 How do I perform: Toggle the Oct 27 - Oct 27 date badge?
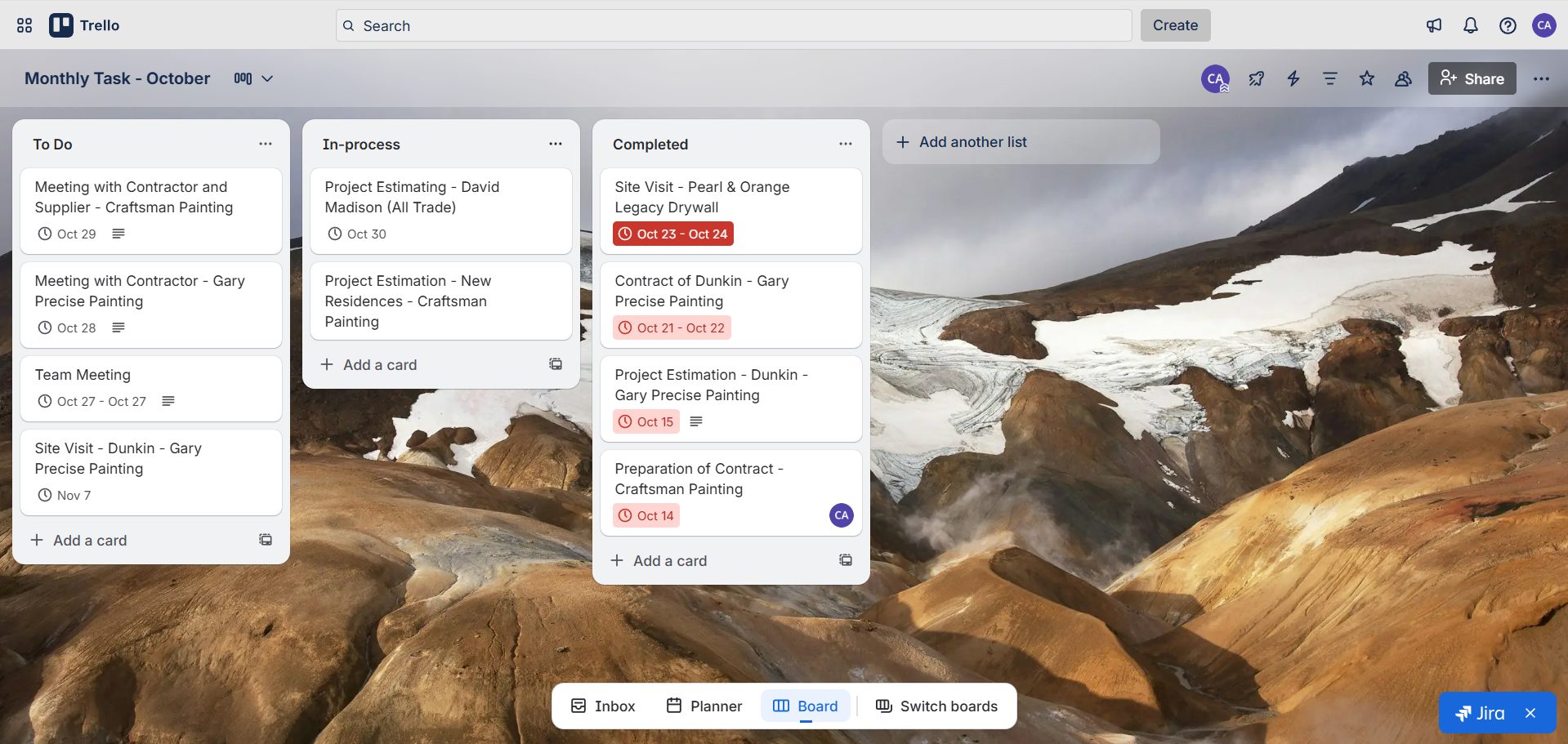92,401
